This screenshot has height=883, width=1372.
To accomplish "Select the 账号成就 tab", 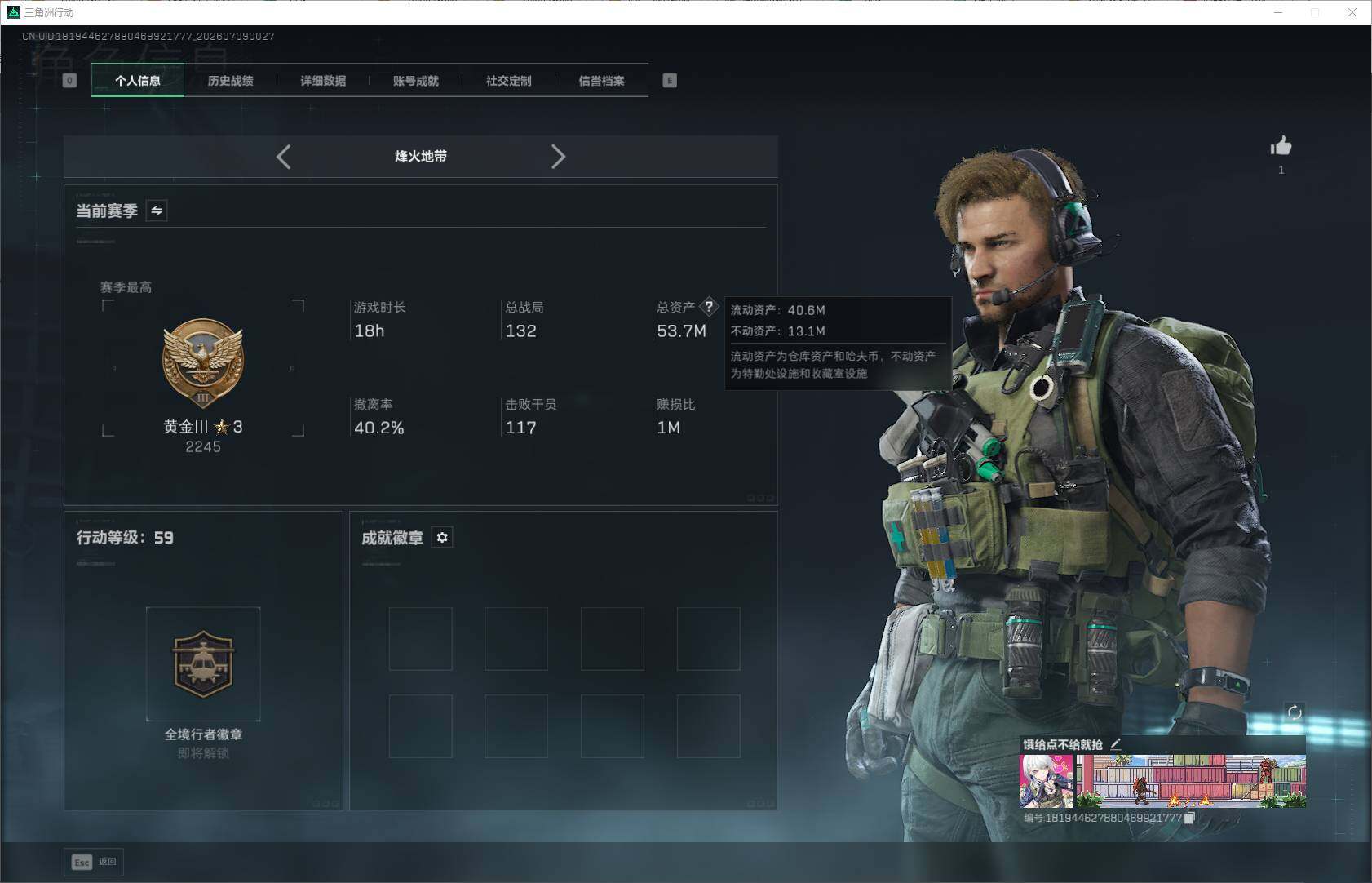I will click(x=416, y=81).
